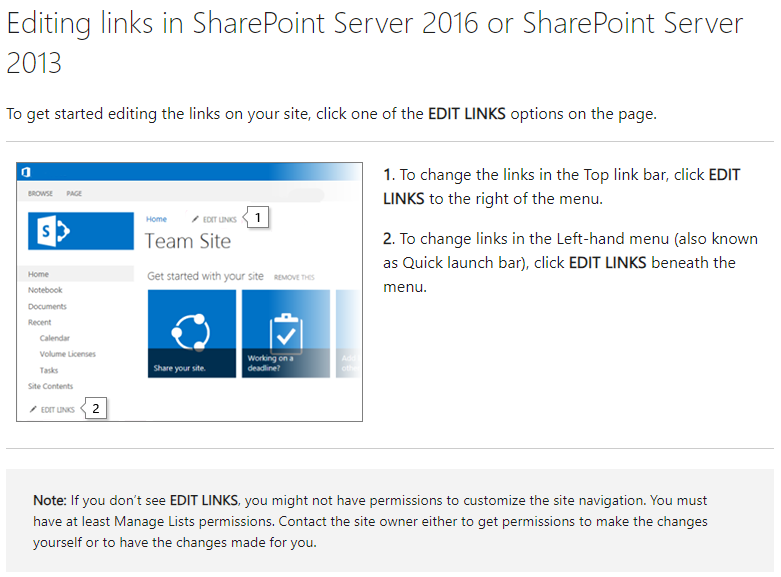Click the Editing links in SharePoint Server heading
Image resolution: width=781 pixels, height=577 pixels.
point(375,43)
